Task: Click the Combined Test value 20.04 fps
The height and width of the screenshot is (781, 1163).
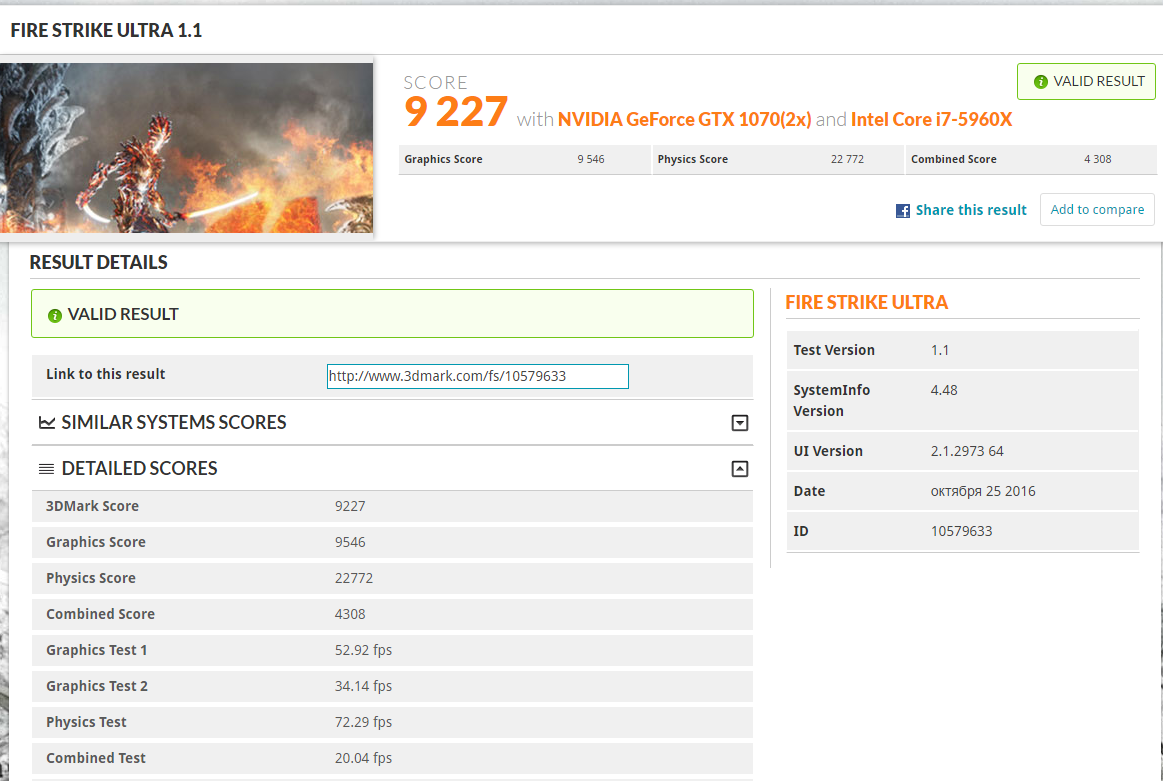Action: (363, 758)
